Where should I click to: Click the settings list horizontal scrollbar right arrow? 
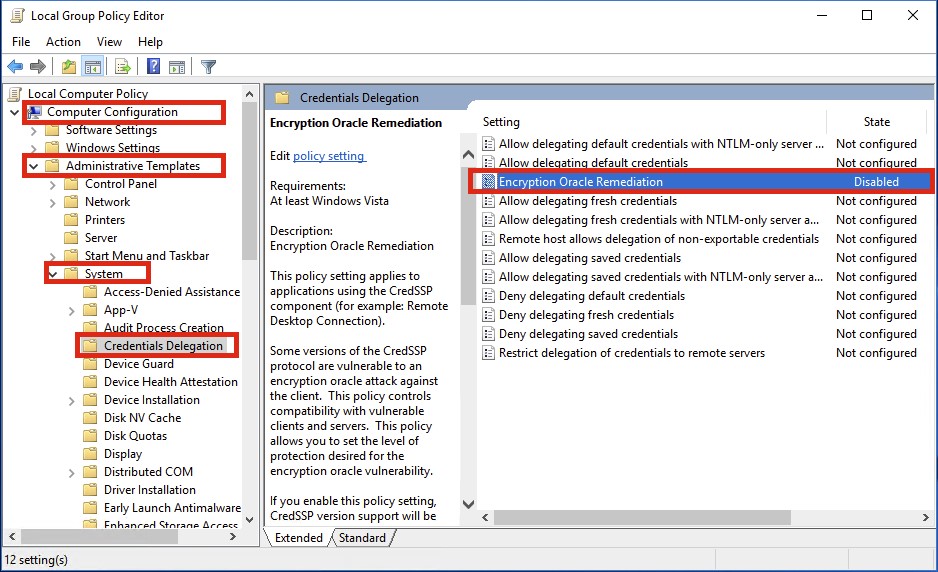pyautogui.click(x=925, y=517)
